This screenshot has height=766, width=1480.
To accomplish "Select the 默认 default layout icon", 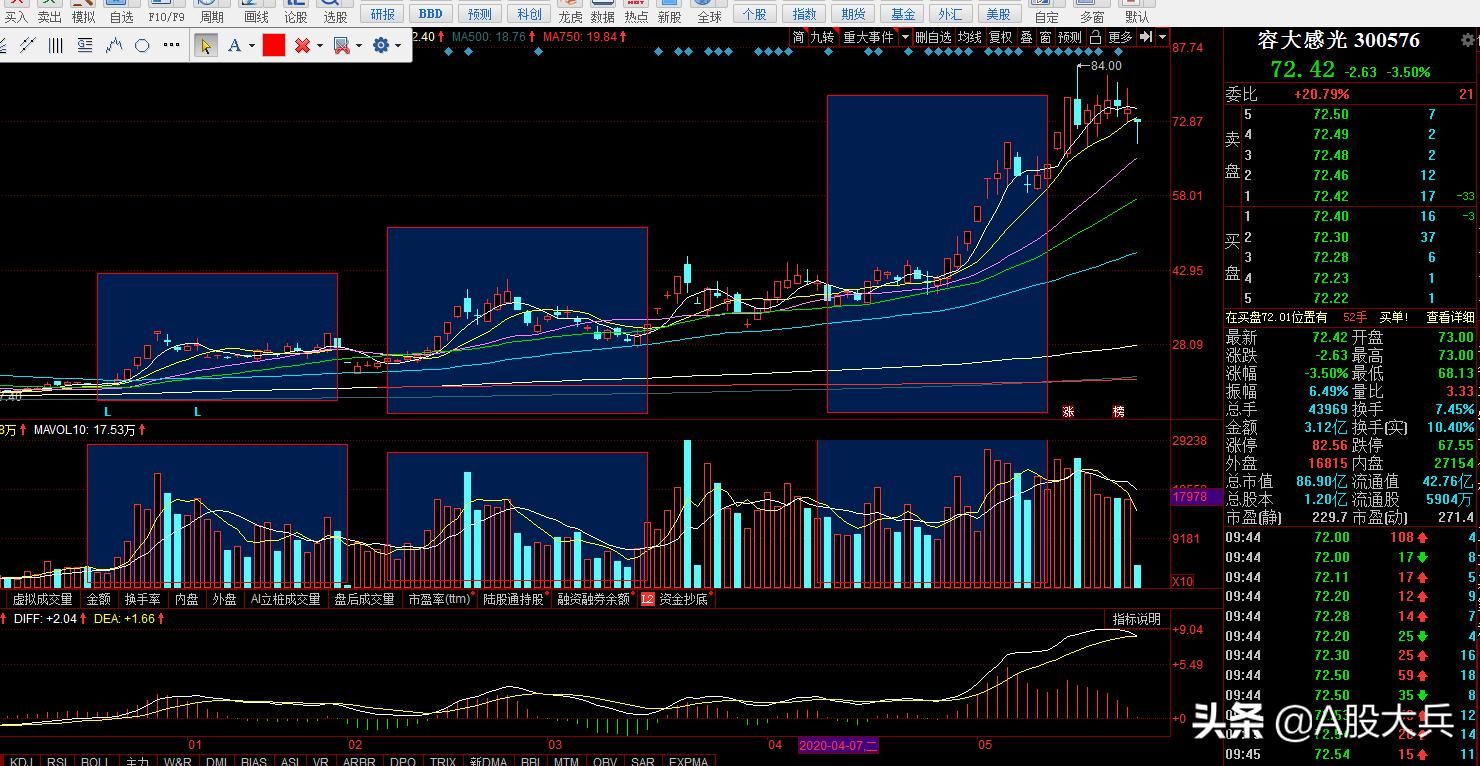I will click(1137, 11).
